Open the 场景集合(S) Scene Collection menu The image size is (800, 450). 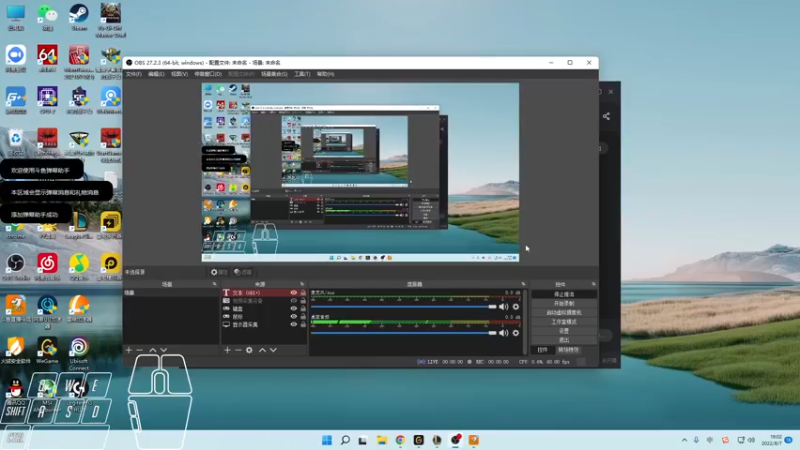(x=274, y=74)
